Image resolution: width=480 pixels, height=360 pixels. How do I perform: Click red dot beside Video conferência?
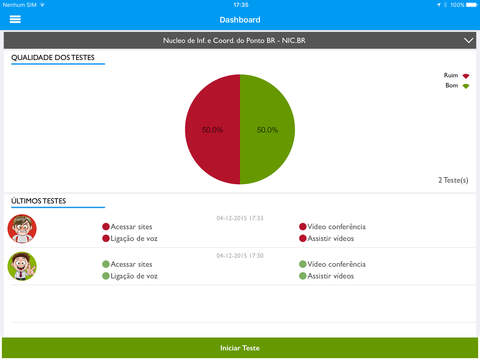(303, 227)
